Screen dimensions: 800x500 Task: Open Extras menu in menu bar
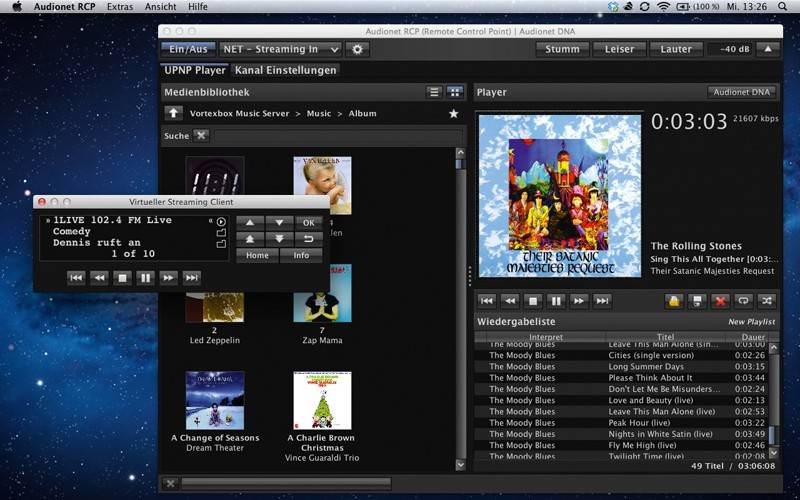point(120,7)
